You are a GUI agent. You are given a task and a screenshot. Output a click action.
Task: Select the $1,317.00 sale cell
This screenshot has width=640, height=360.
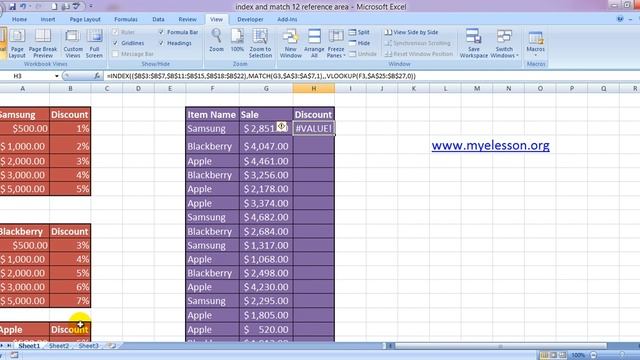[x=266, y=245]
